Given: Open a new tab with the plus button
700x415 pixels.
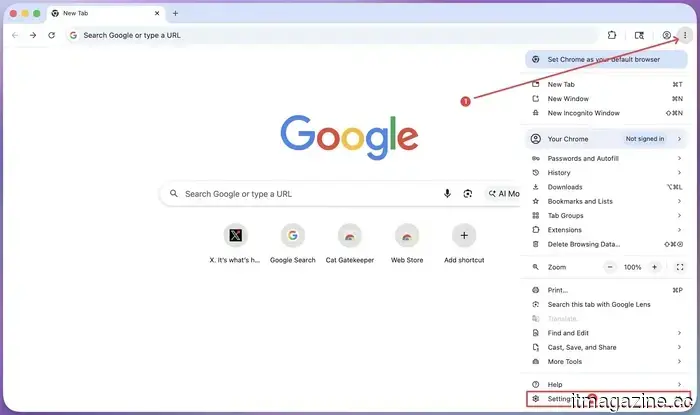Looking at the screenshot, I should pyautogui.click(x=175, y=13).
